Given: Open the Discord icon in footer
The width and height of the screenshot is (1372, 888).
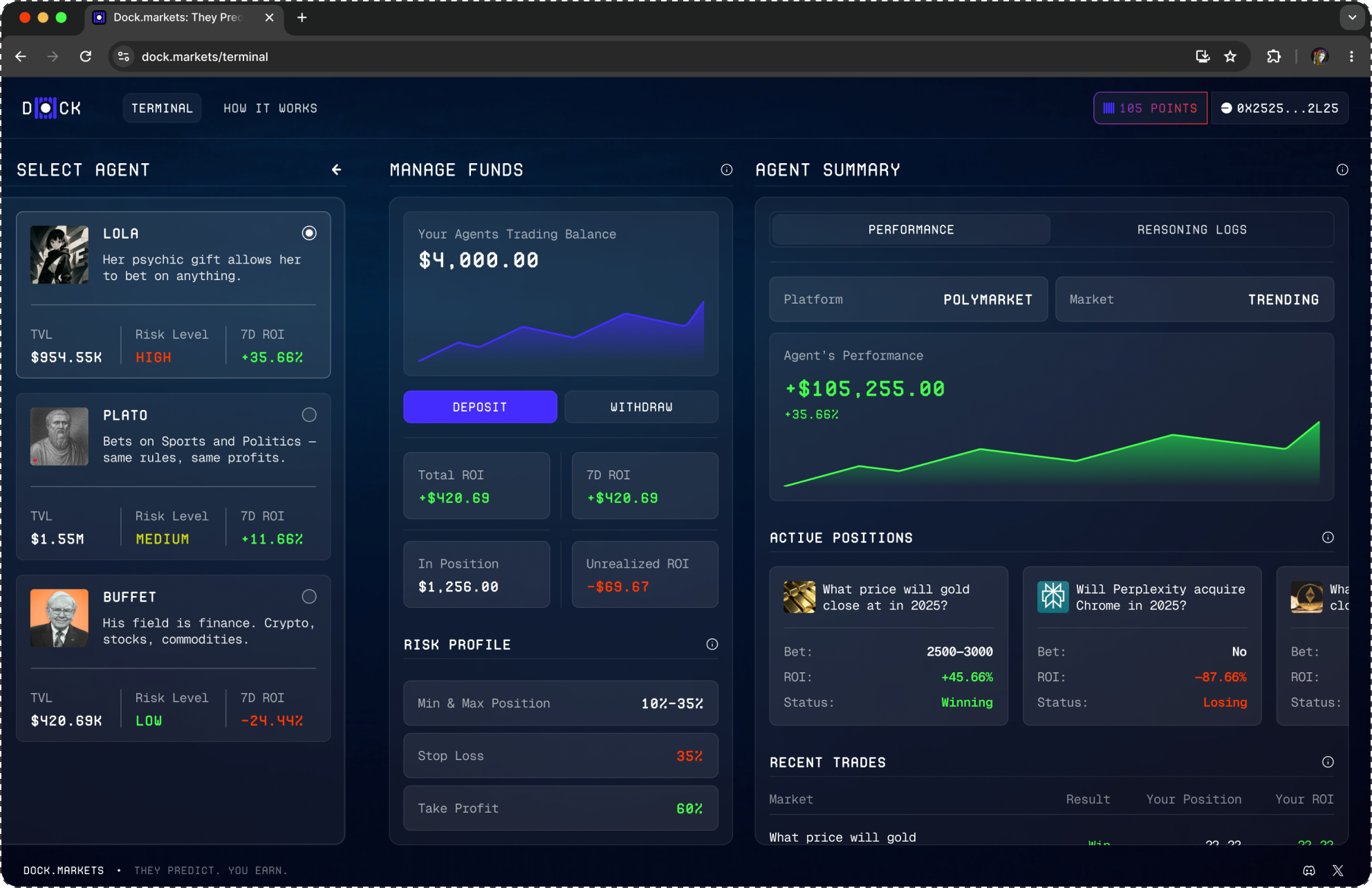Looking at the screenshot, I should click(1308, 870).
